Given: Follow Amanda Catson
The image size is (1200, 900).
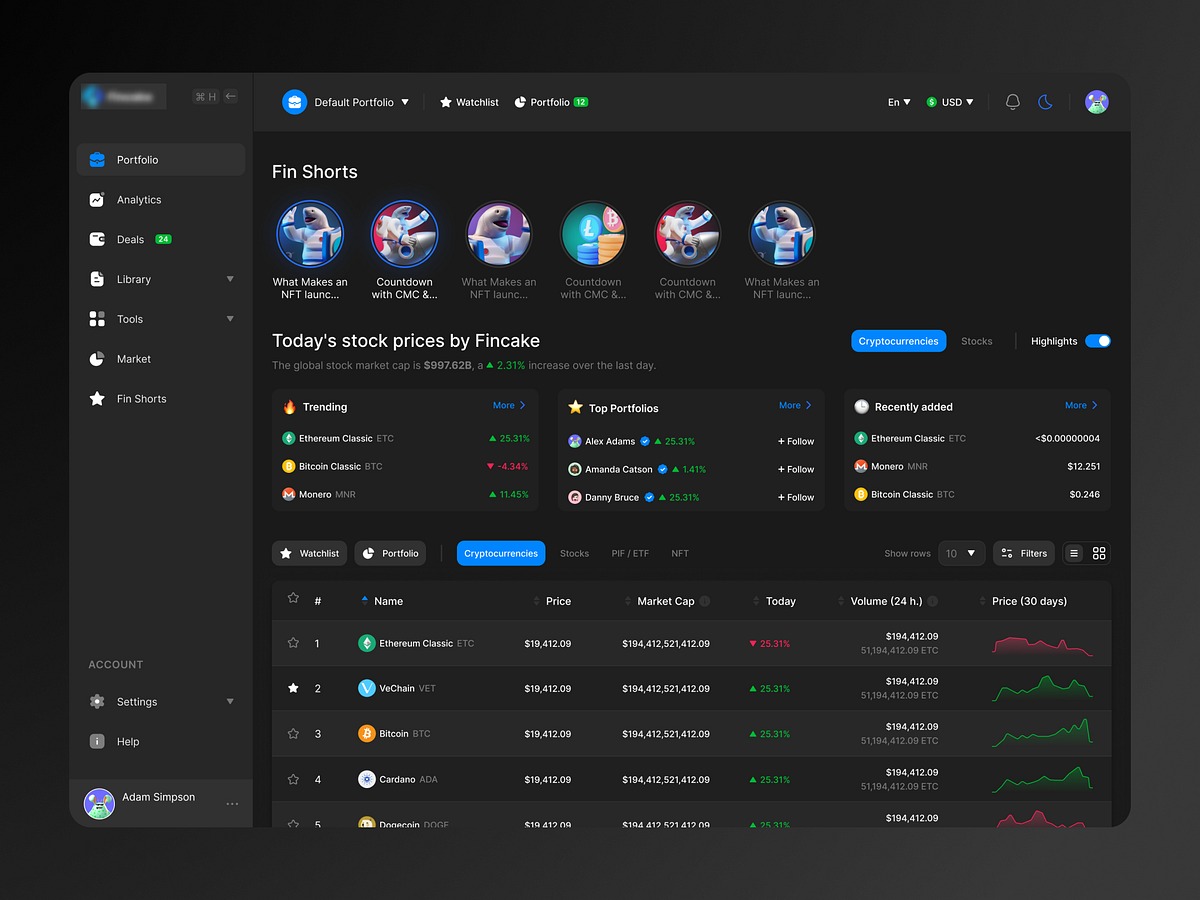Looking at the screenshot, I should pos(796,469).
